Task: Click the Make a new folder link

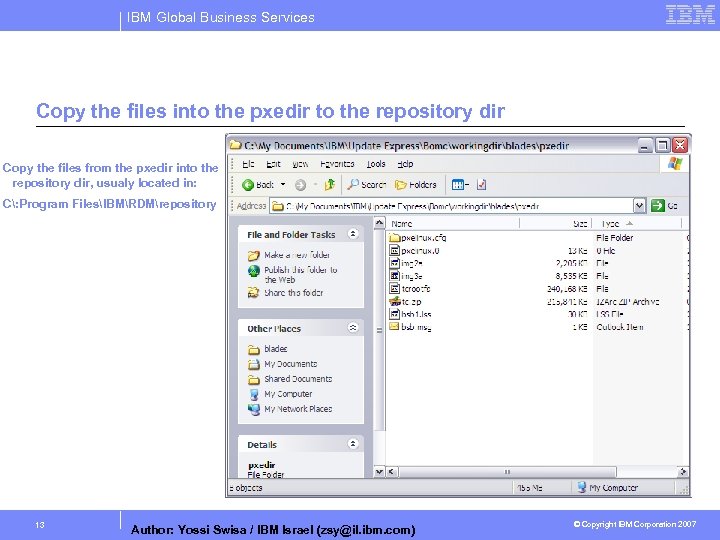Action: point(297,255)
